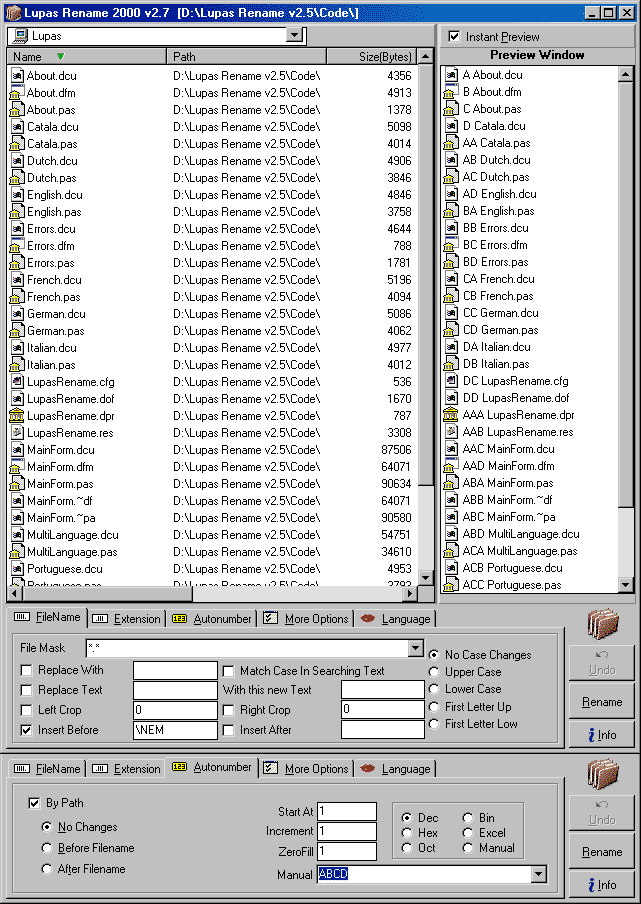This screenshot has width=641, height=904.
Task: Toggle the By Path checkbox
Action: point(35,803)
